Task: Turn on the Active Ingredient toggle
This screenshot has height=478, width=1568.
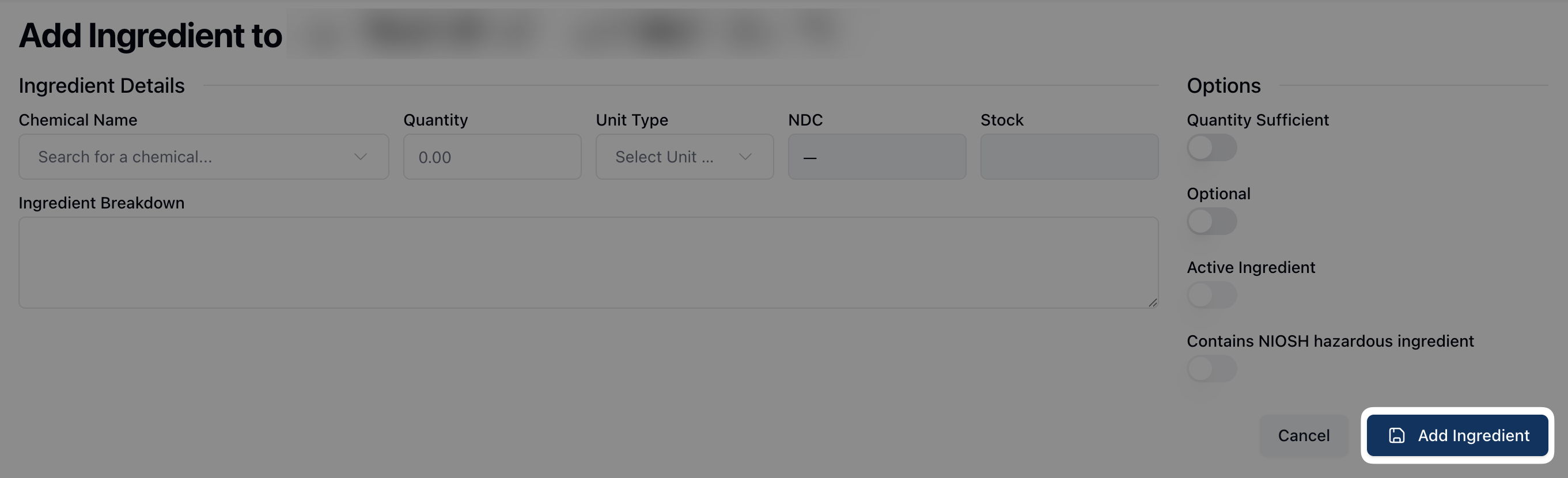Action: tap(1211, 295)
